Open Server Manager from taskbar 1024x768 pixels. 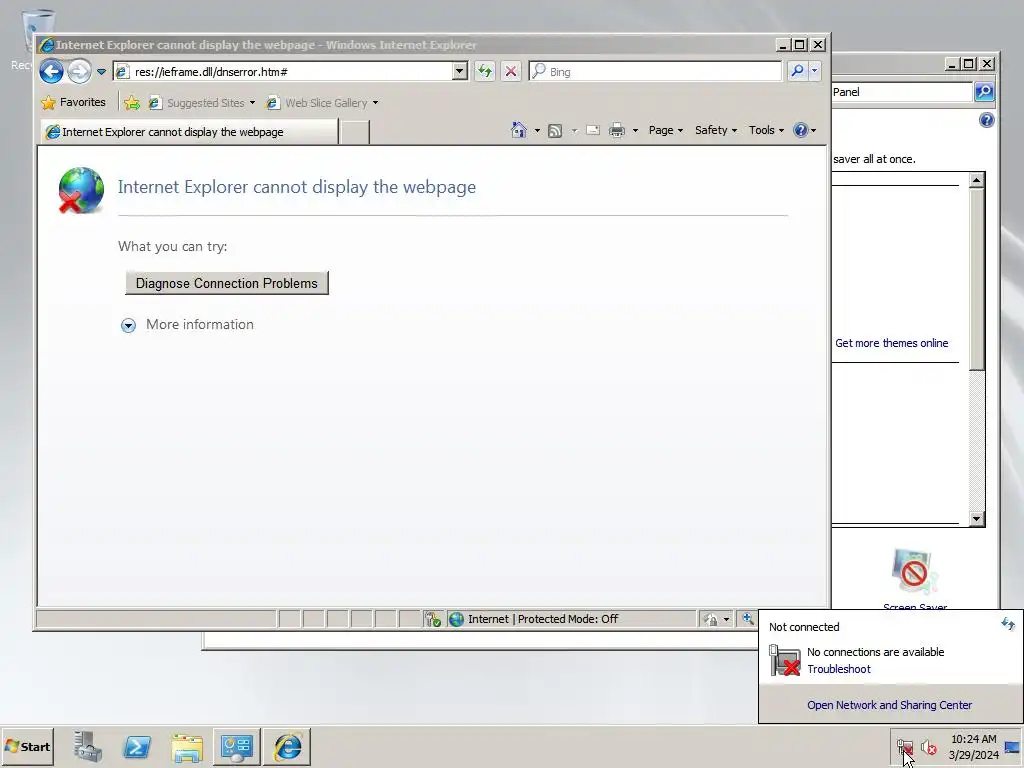tap(88, 746)
